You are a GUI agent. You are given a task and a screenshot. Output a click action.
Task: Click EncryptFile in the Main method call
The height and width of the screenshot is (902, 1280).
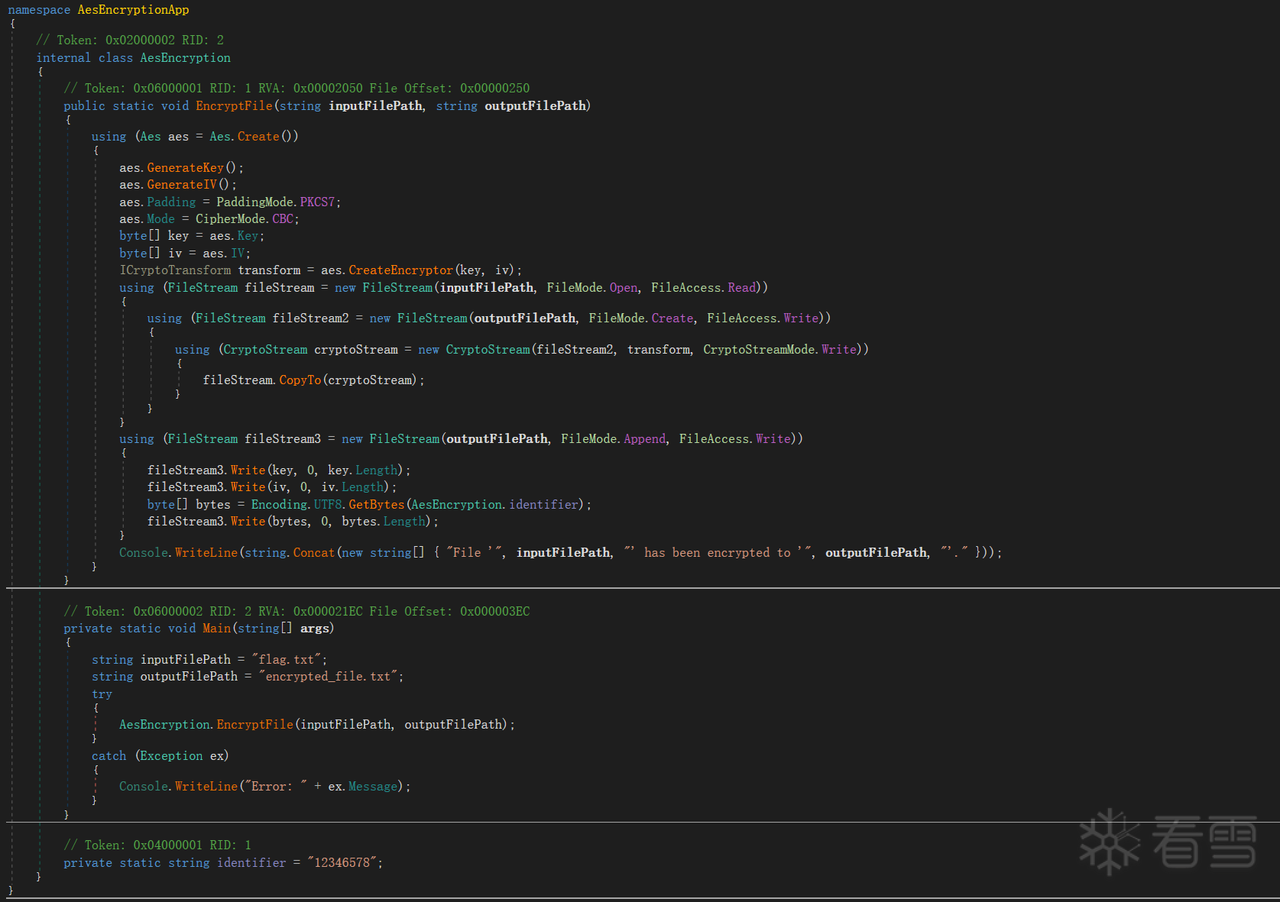coord(255,725)
